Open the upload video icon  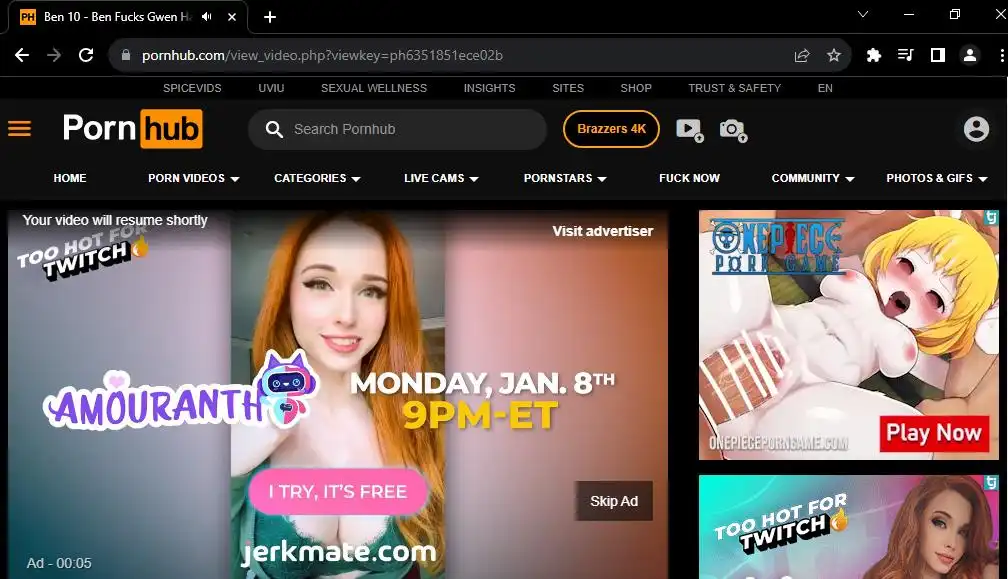click(x=690, y=130)
